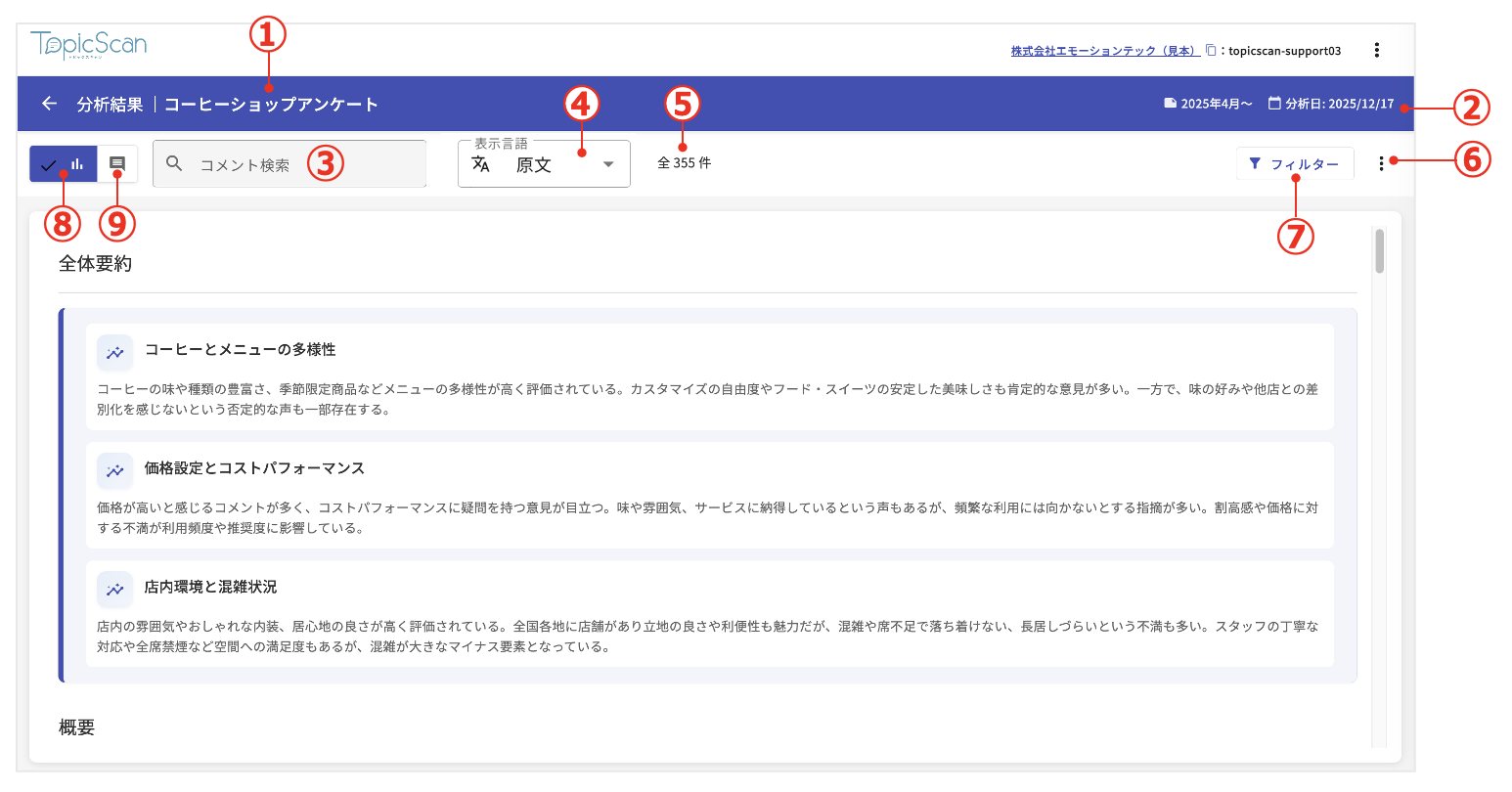This screenshot has width=1512, height=792.
Task: Click into the コメント検索 input field
Action: point(293,165)
